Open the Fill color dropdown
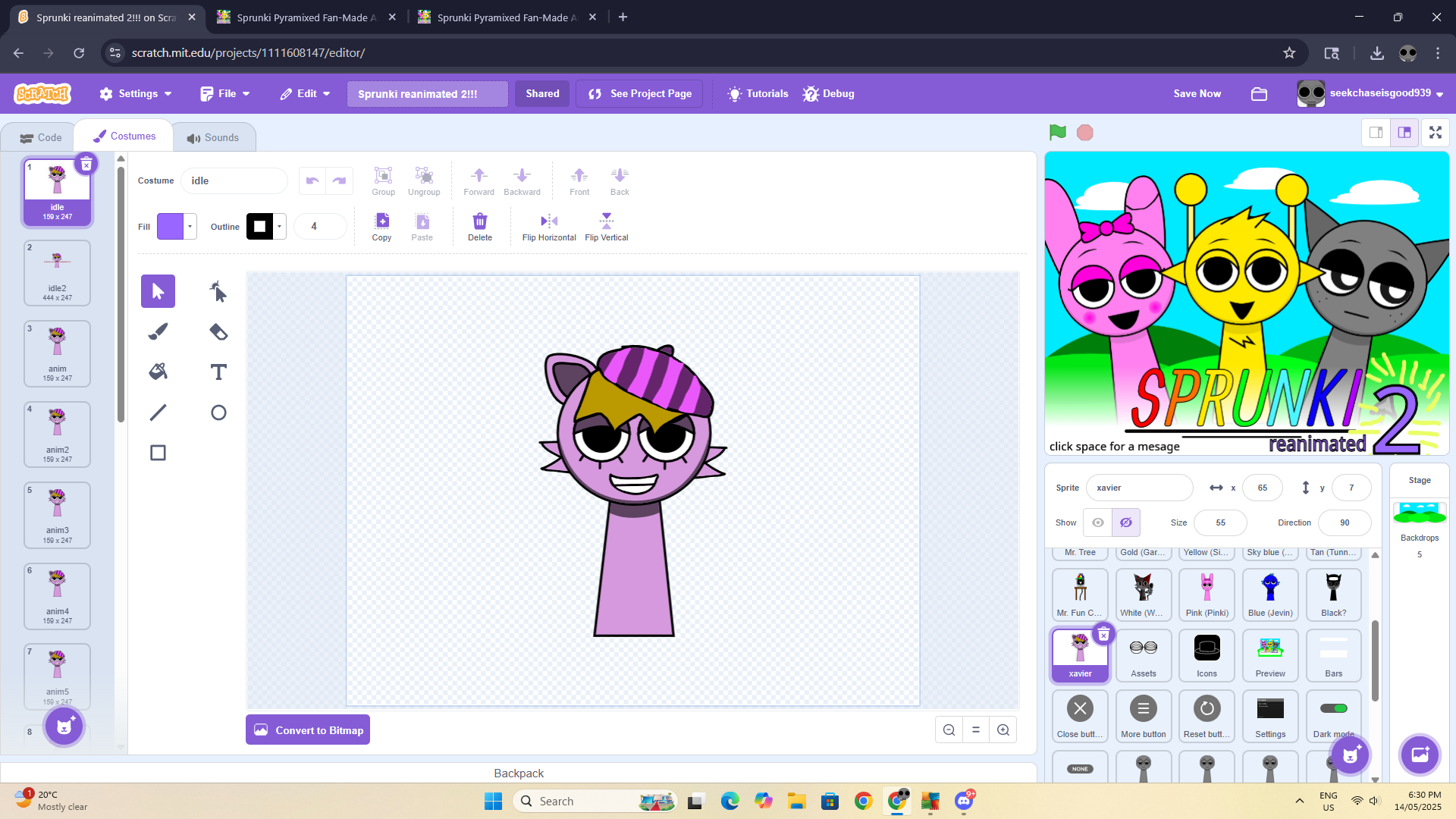 [x=190, y=226]
